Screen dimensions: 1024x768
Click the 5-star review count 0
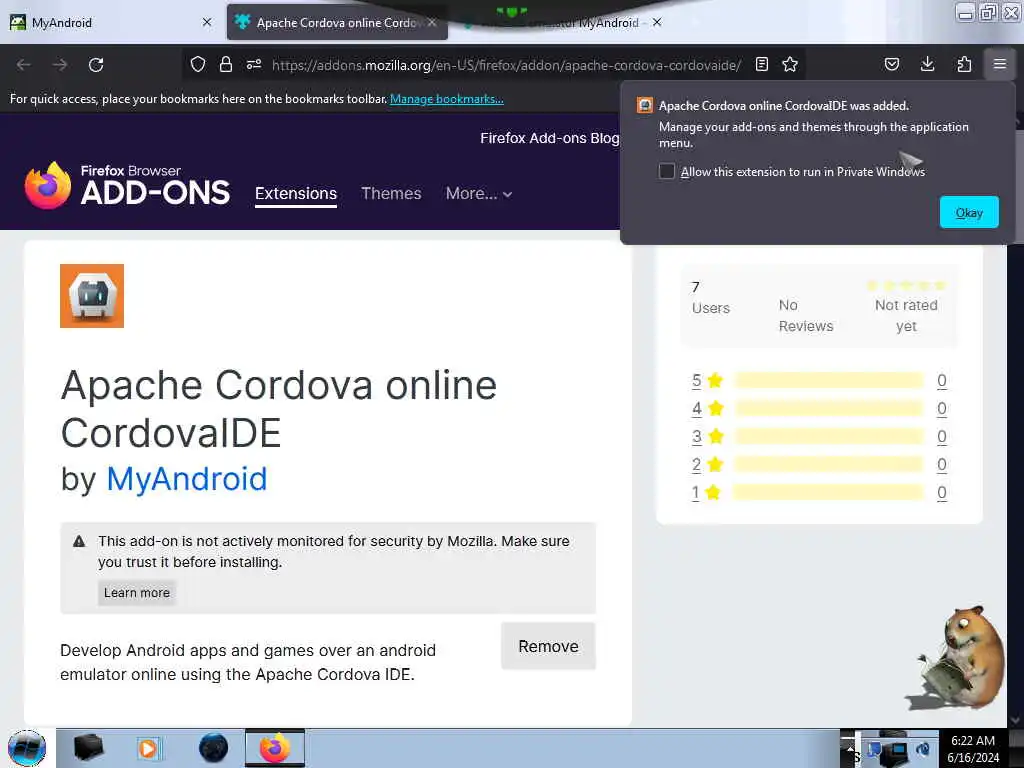pyautogui.click(x=942, y=380)
